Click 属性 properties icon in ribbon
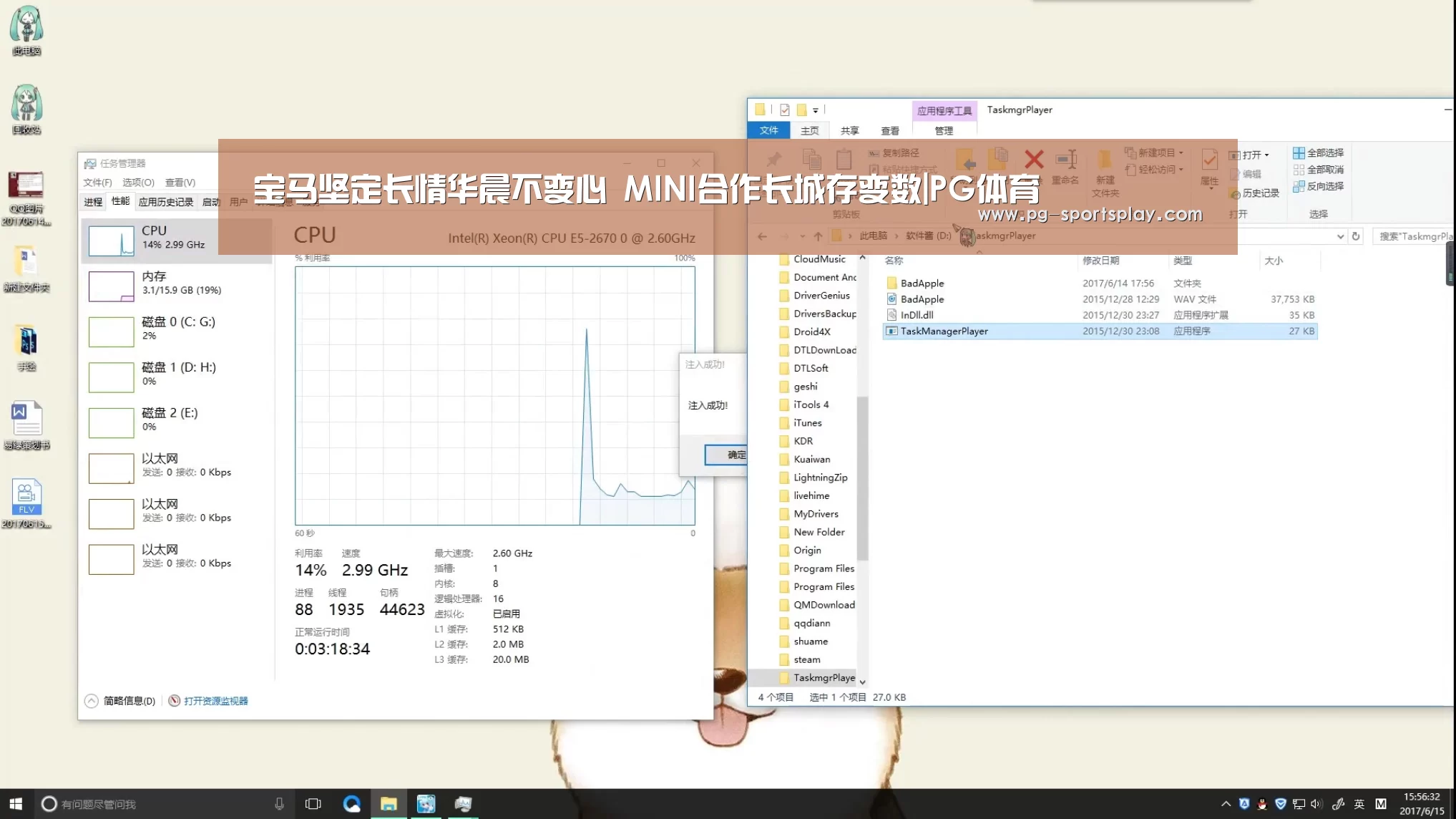Viewport: 1456px width, 819px height. click(x=1209, y=168)
